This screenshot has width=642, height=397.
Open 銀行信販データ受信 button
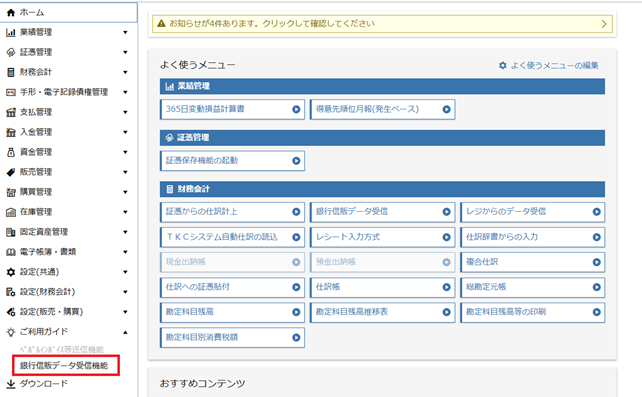point(382,212)
